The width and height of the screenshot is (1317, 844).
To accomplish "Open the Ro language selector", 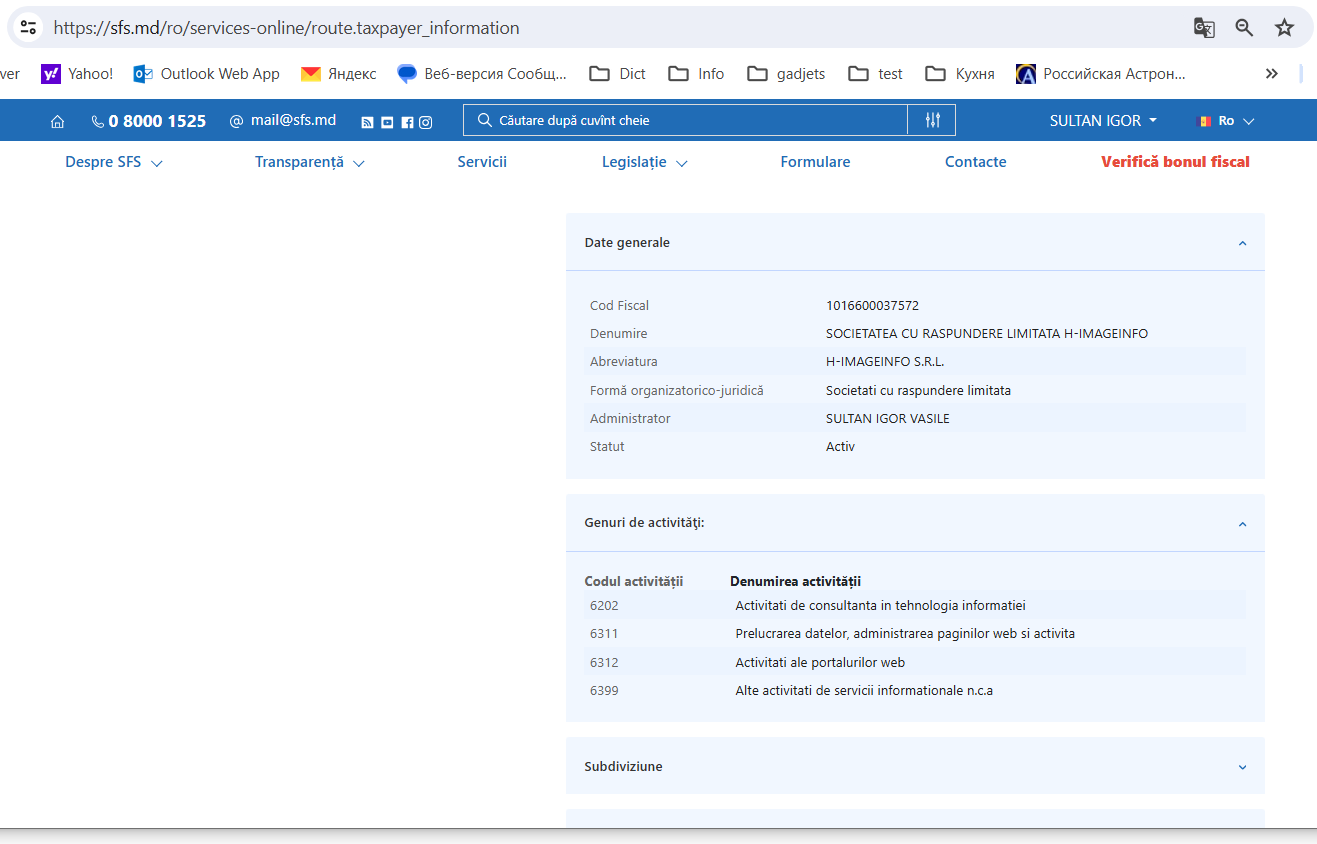I will tap(1225, 121).
